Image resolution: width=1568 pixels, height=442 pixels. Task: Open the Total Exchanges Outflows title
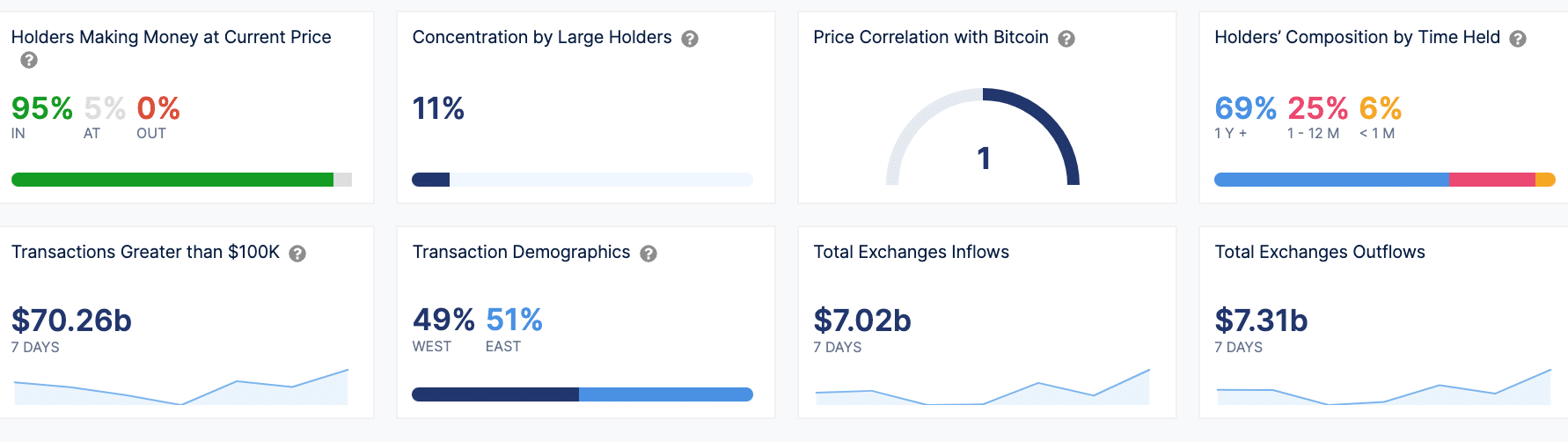1319,253
